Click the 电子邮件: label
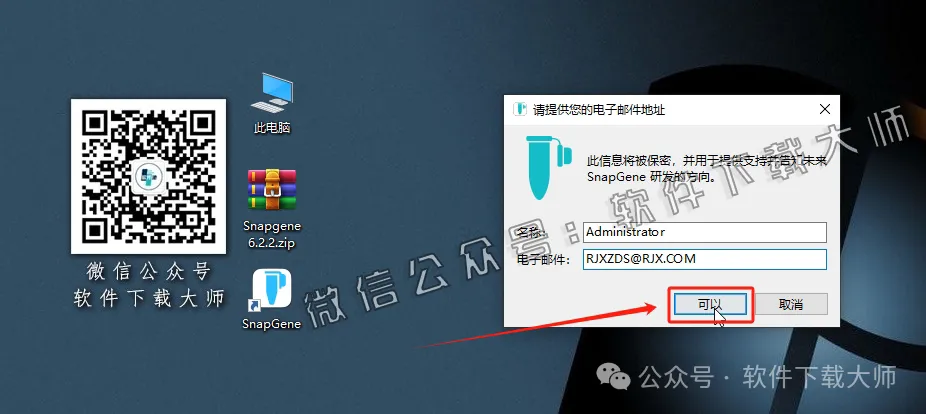Image resolution: width=926 pixels, height=414 pixels. [544, 260]
